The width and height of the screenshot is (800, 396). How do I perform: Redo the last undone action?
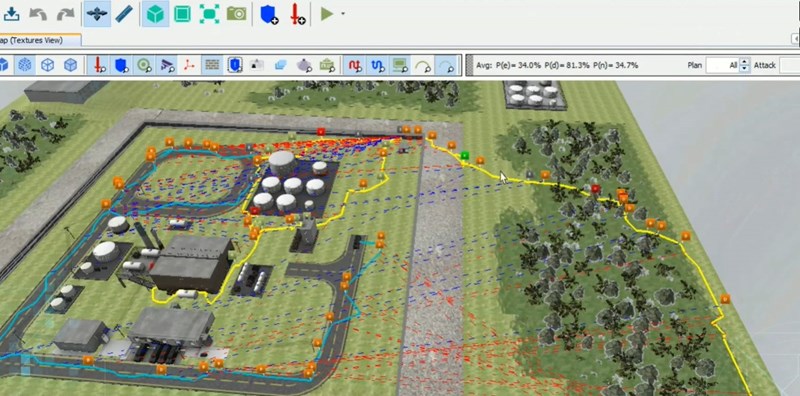[x=65, y=14]
